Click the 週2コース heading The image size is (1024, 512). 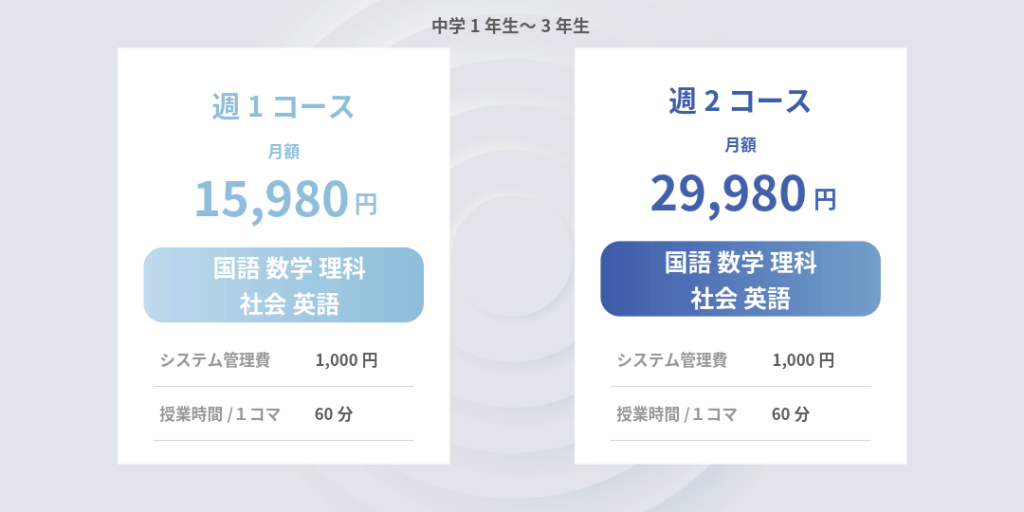740,101
